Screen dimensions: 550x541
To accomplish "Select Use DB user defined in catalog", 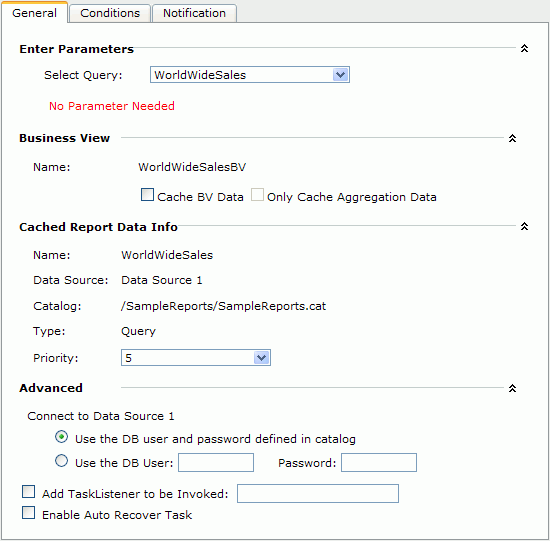I will pyautogui.click(x=61, y=437).
